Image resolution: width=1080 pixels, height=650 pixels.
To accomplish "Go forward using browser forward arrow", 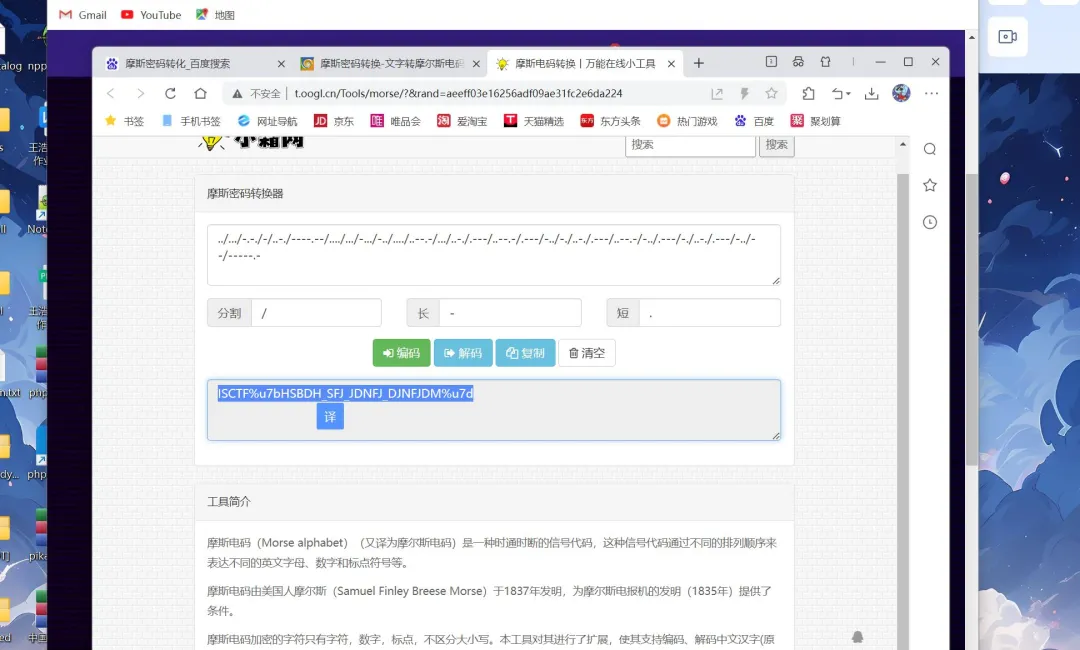I will pyautogui.click(x=141, y=93).
